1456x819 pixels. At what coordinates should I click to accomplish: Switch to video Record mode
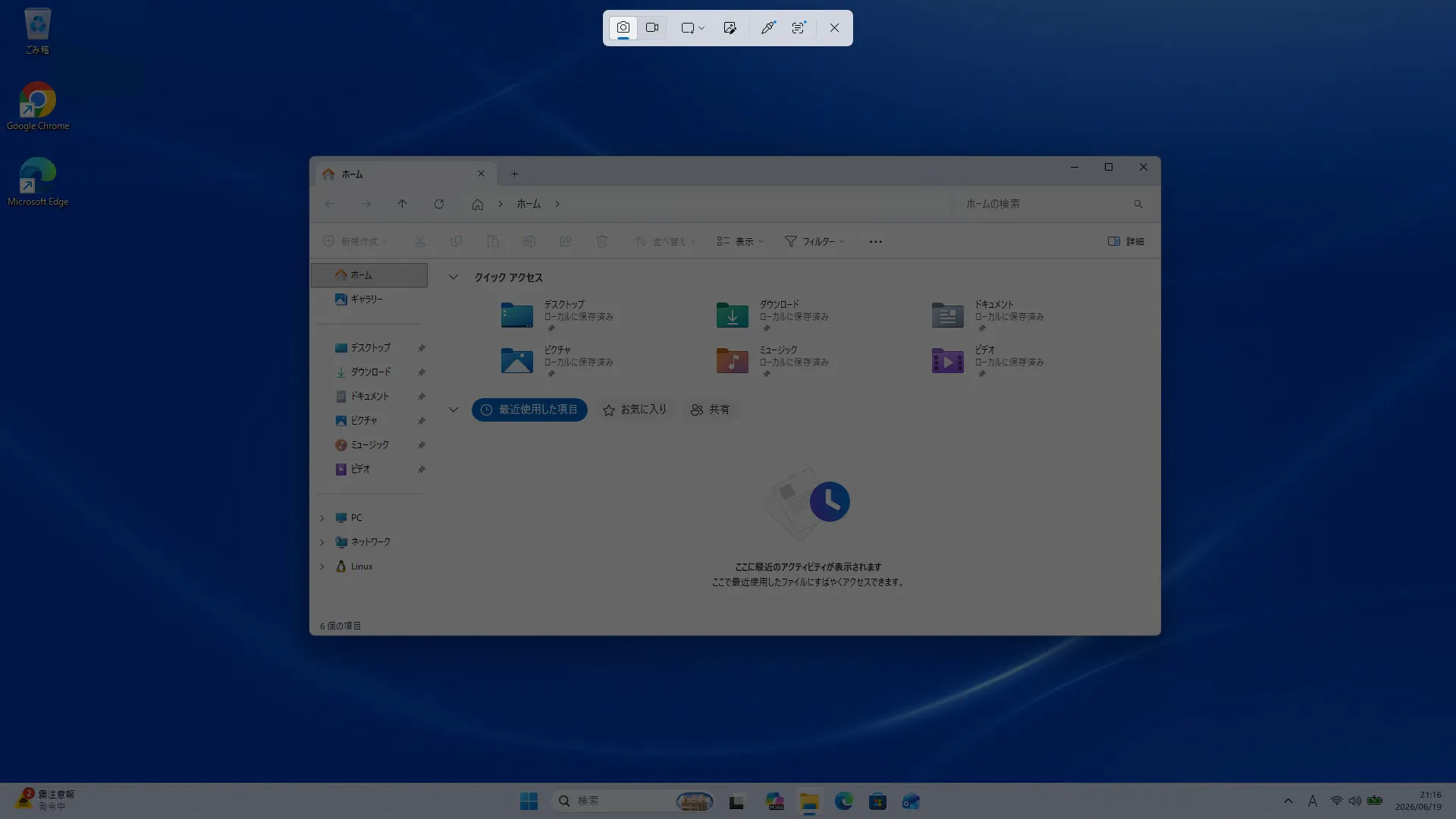click(652, 28)
